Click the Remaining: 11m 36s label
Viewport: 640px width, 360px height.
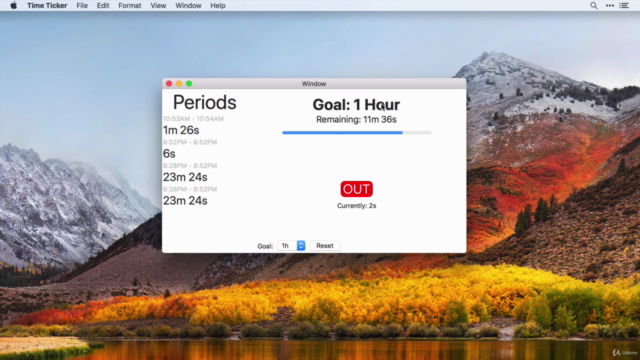[356, 120]
